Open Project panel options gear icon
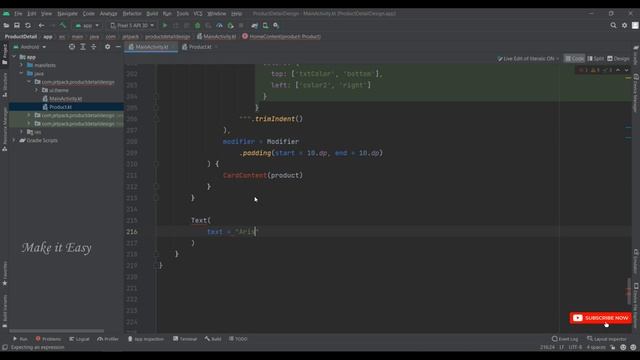 tap(107, 47)
